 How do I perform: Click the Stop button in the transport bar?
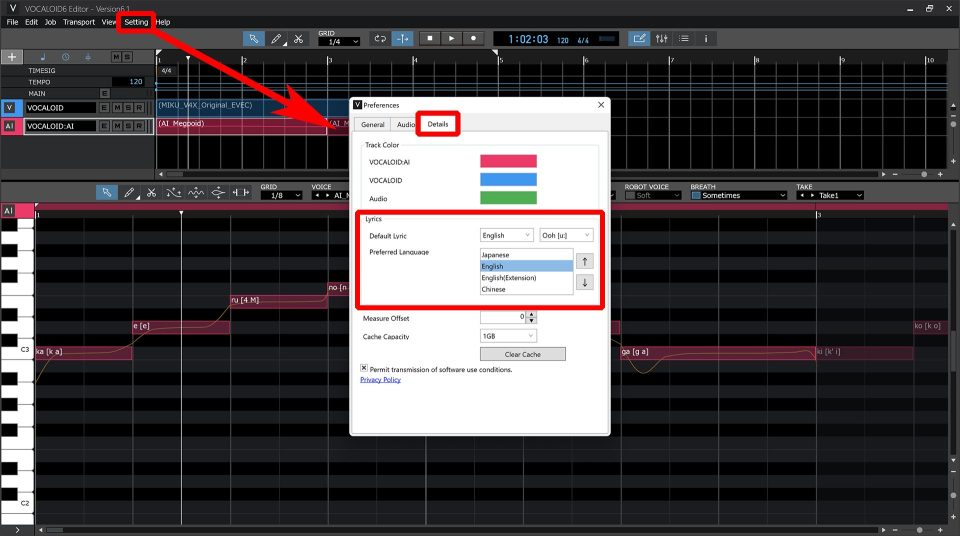tap(429, 39)
